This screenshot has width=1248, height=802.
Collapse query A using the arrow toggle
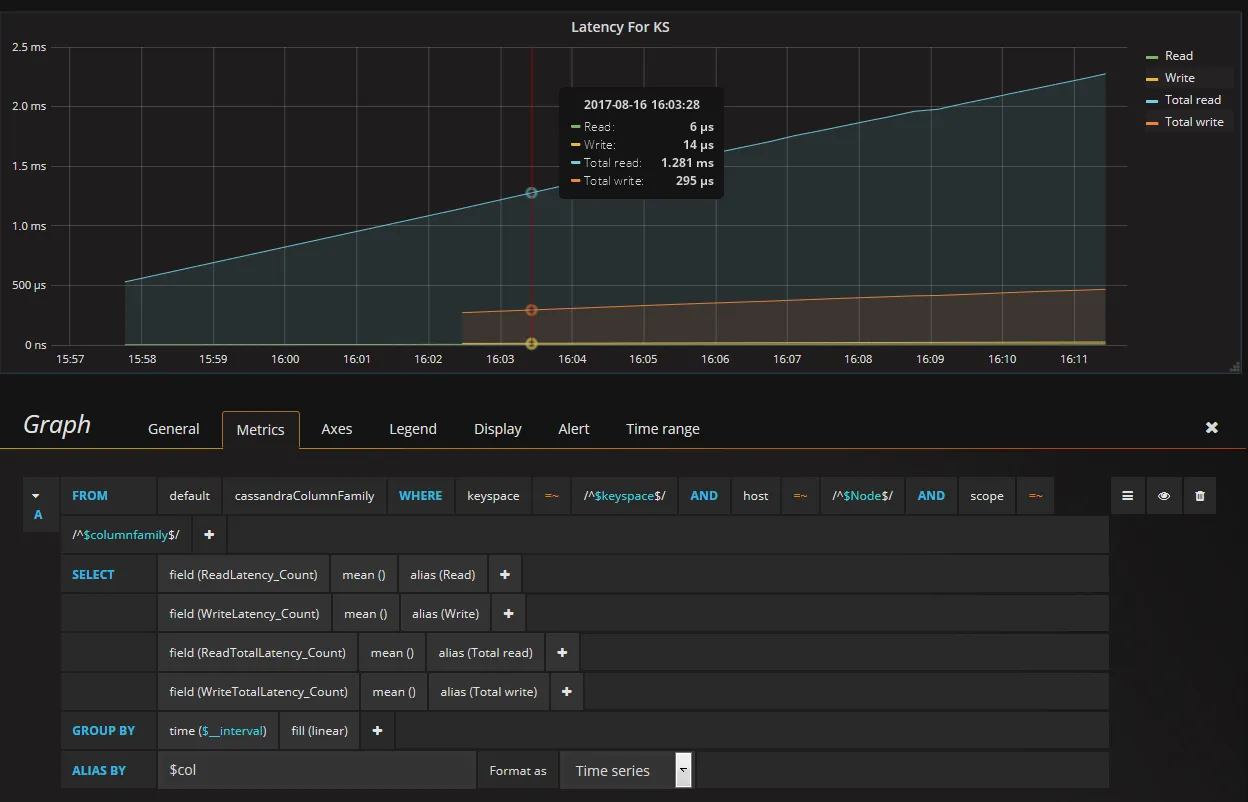[x=38, y=495]
